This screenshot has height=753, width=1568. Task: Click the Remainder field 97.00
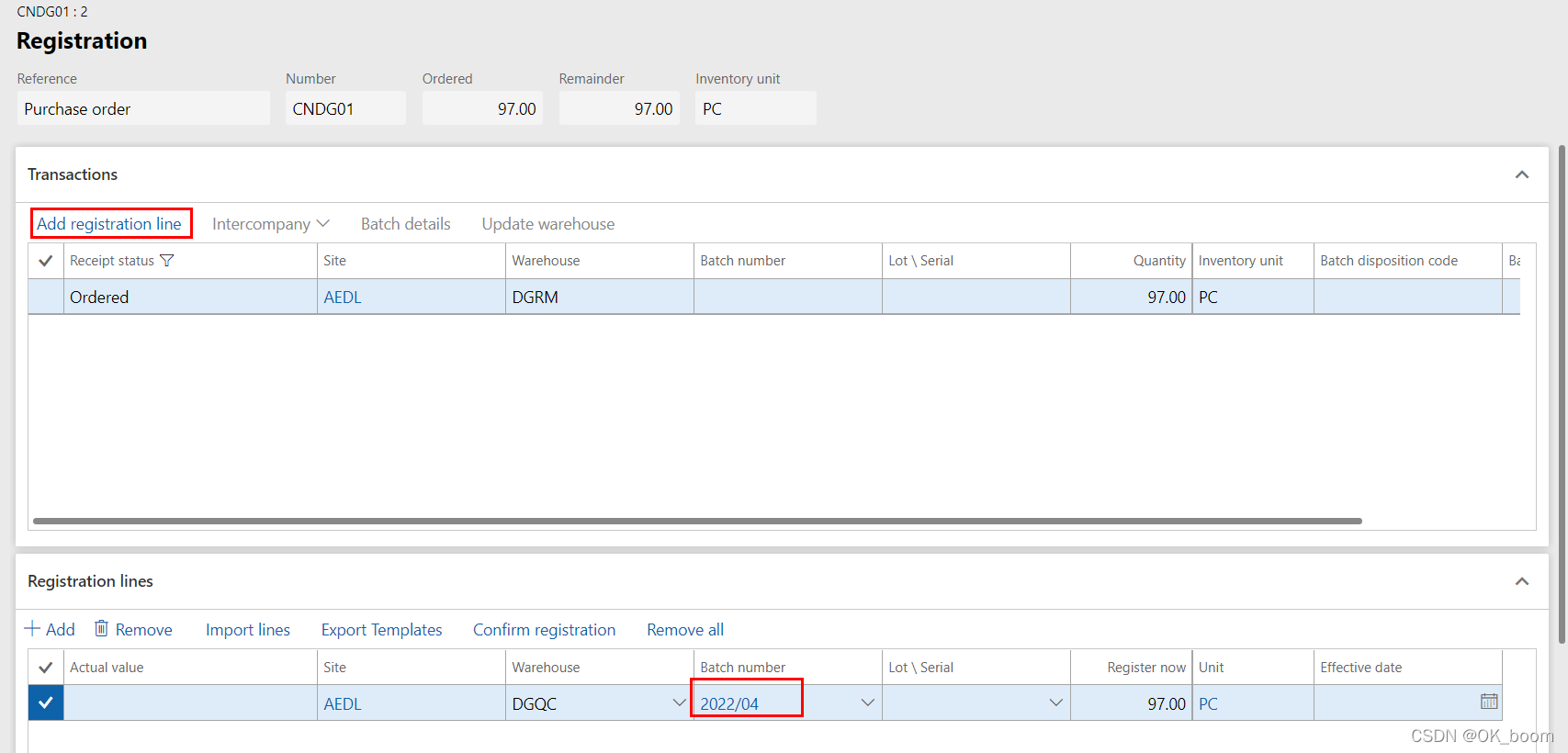619,108
